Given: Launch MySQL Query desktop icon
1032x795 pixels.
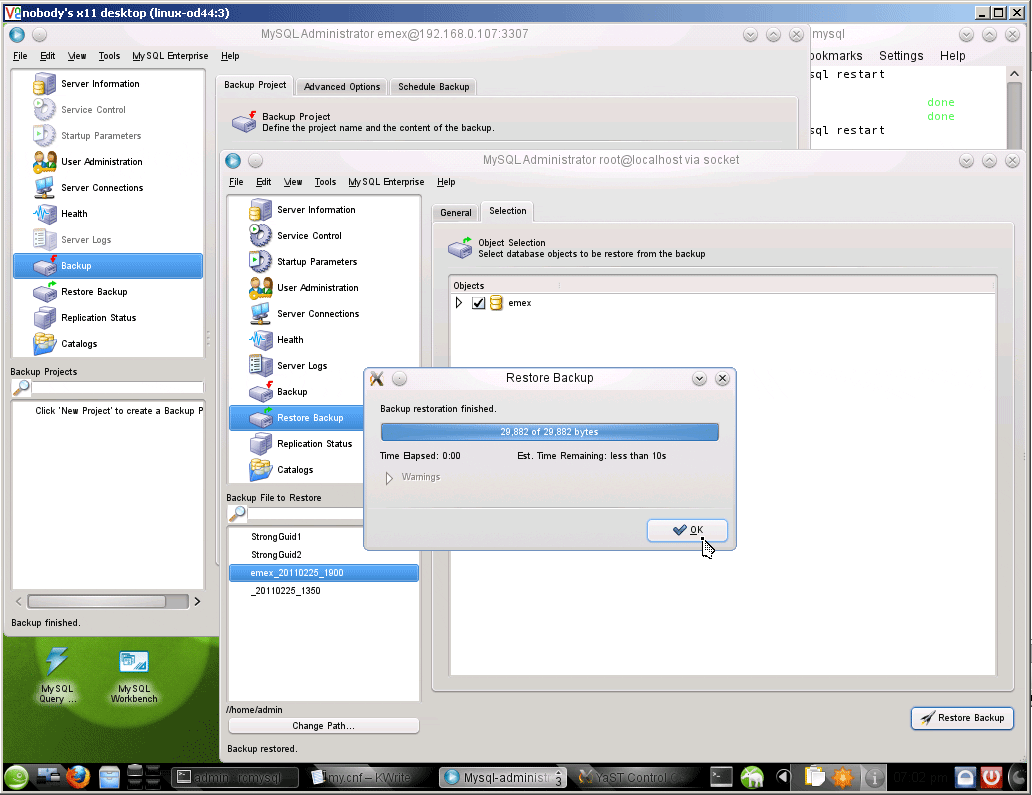Looking at the screenshot, I should 57,675.
